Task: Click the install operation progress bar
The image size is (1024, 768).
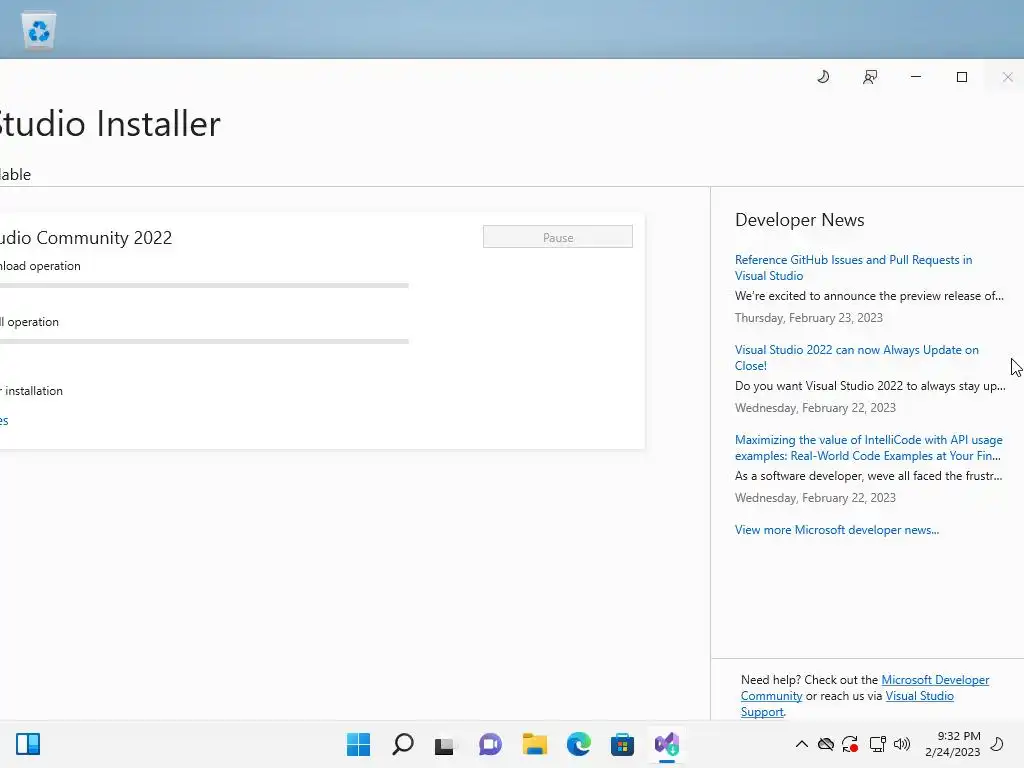Action: click(204, 342)
